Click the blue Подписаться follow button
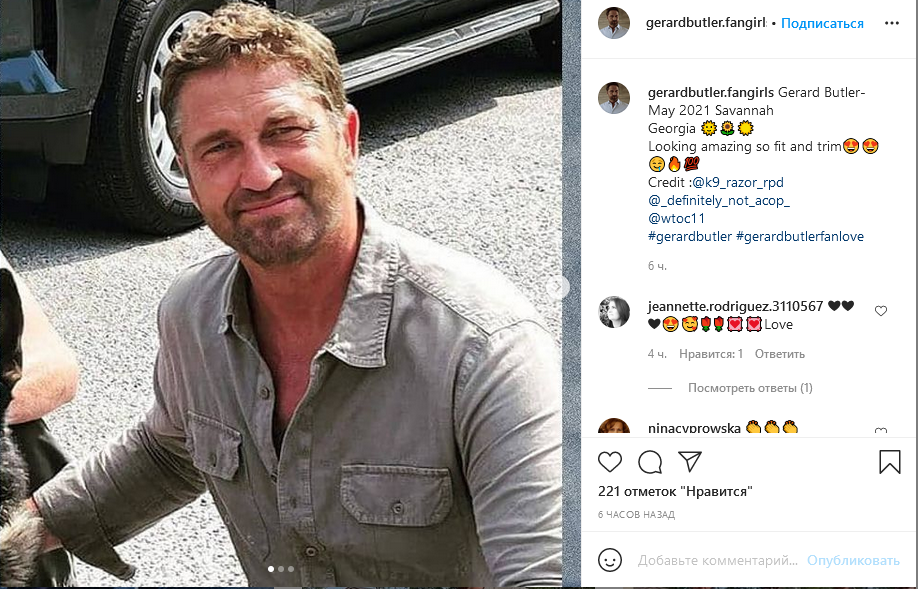918x589 pixels. 822,23
